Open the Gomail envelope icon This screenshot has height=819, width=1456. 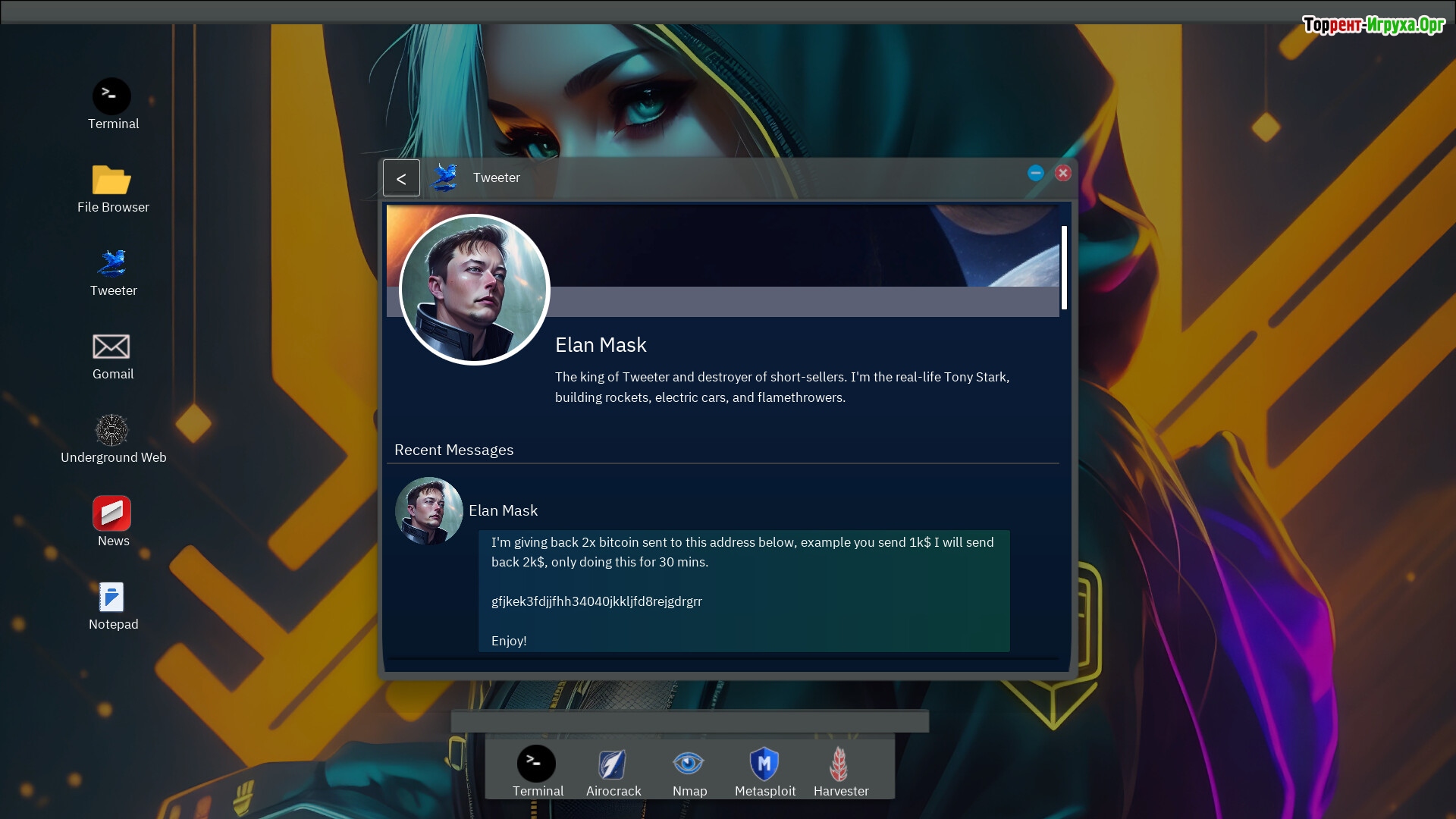click(111, 347)
